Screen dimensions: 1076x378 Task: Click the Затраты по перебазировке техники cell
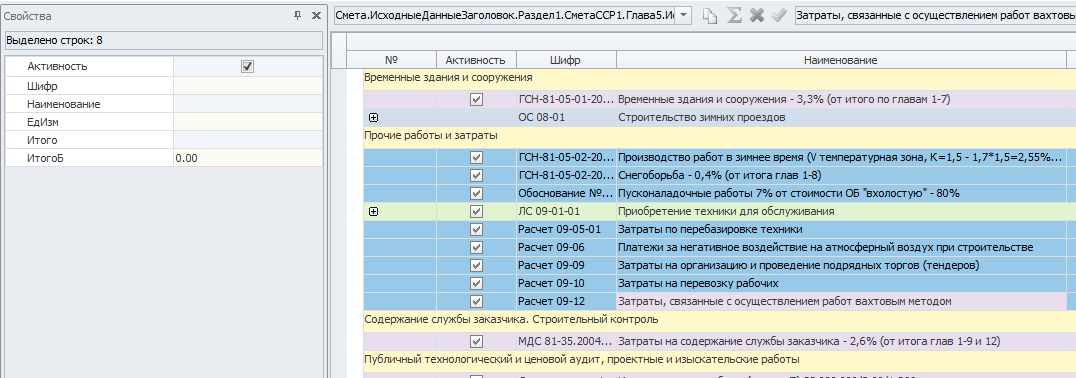[841, 229]
